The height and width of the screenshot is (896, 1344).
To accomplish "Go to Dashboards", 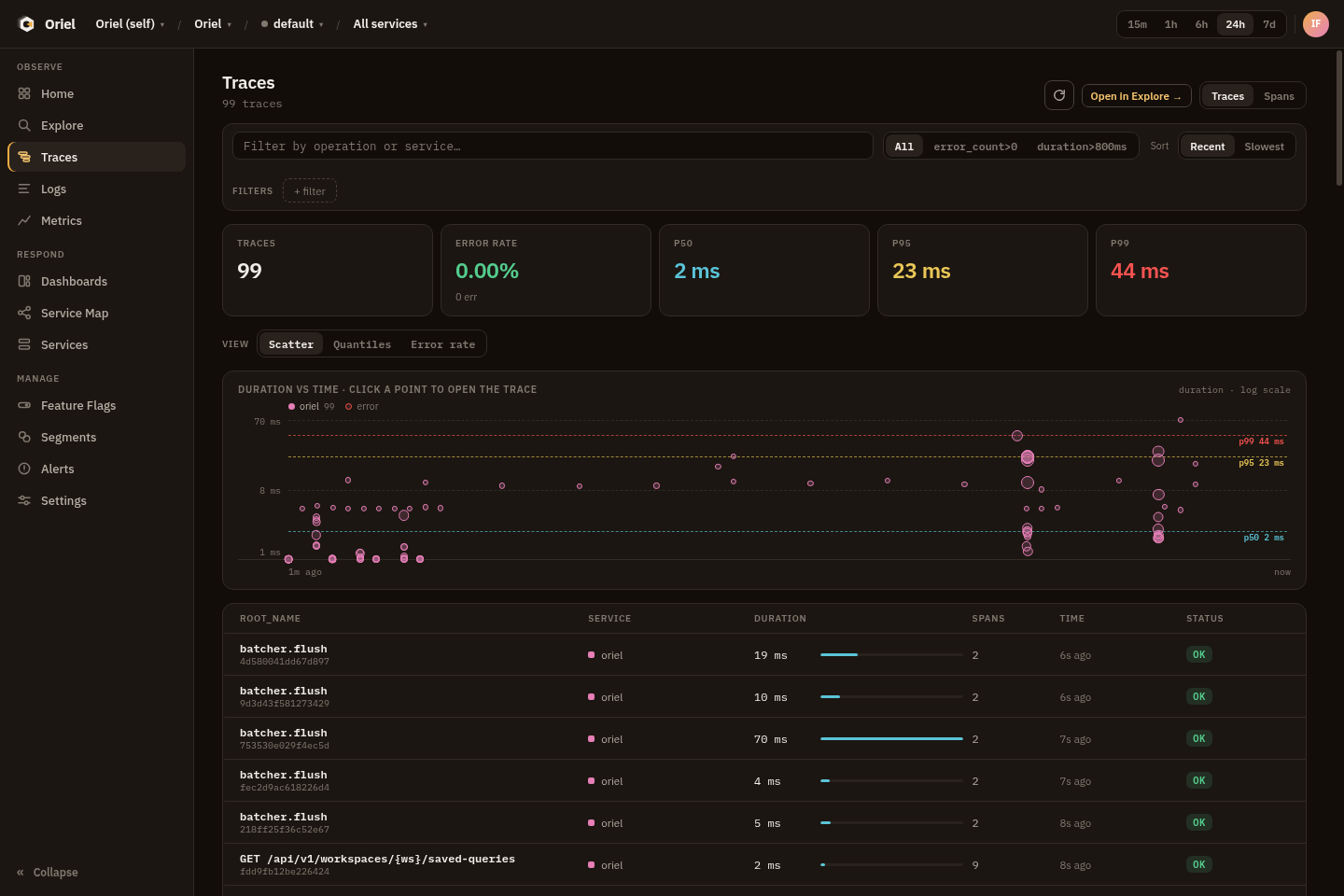I will coord(96,281).
